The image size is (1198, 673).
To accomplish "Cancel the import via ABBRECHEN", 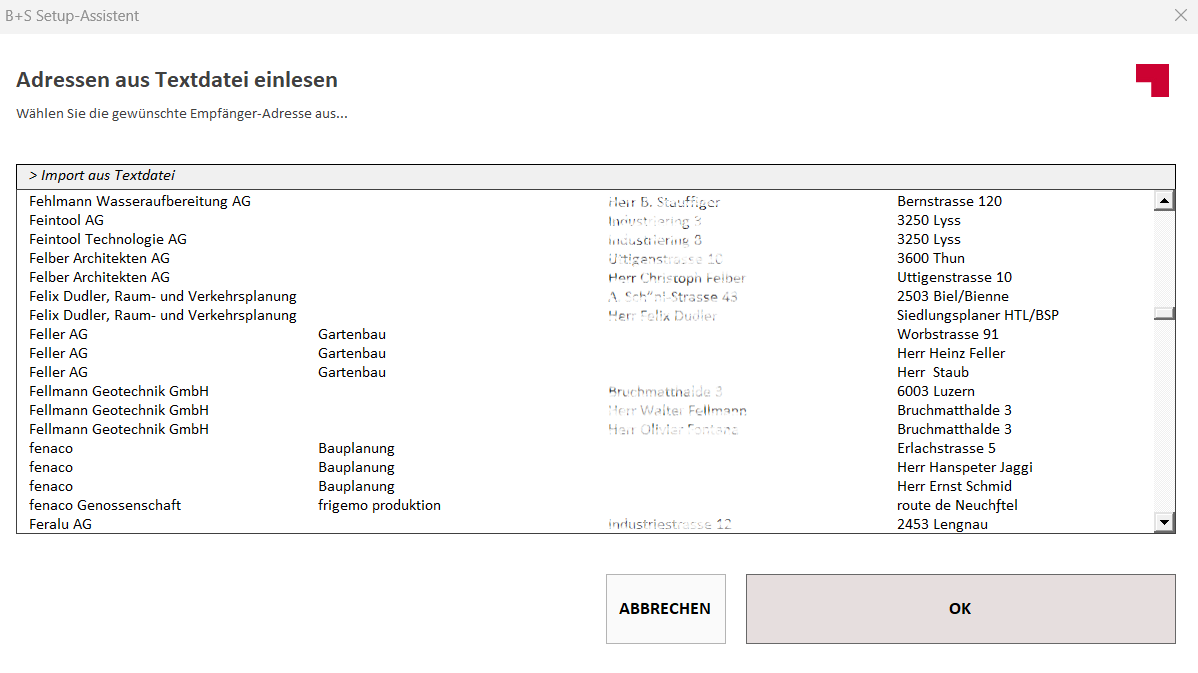I will pos(665,609).
